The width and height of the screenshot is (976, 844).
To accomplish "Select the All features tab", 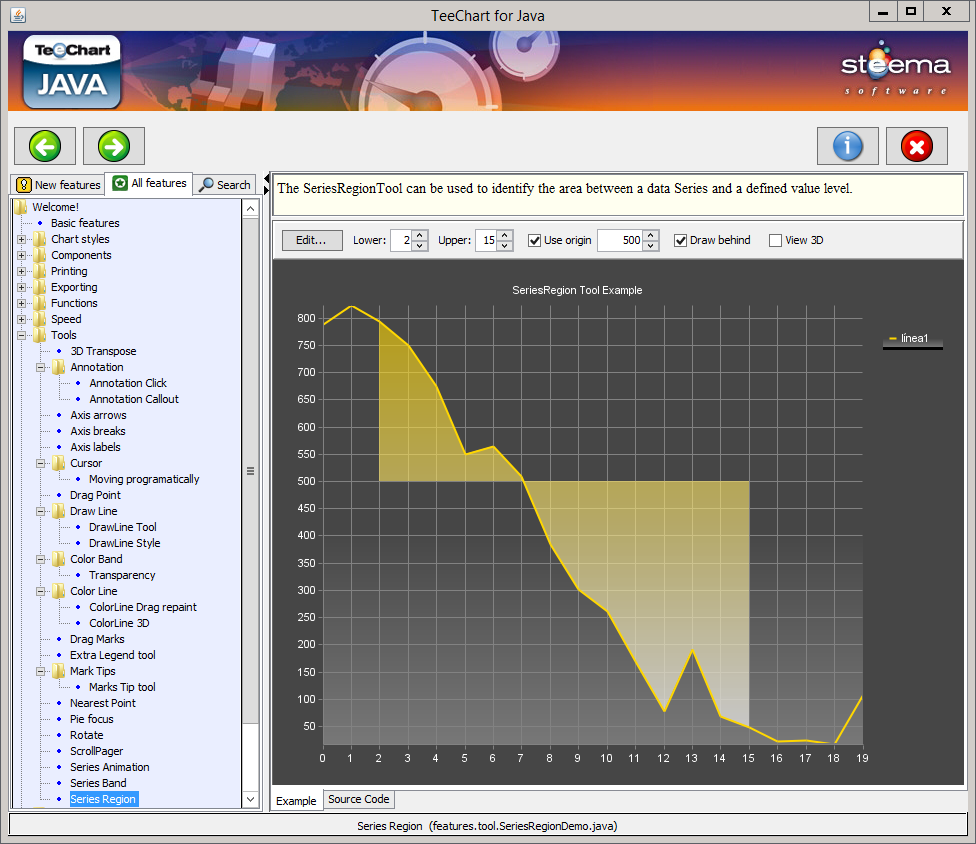I will pyautogui.click(x=149, y=183).
